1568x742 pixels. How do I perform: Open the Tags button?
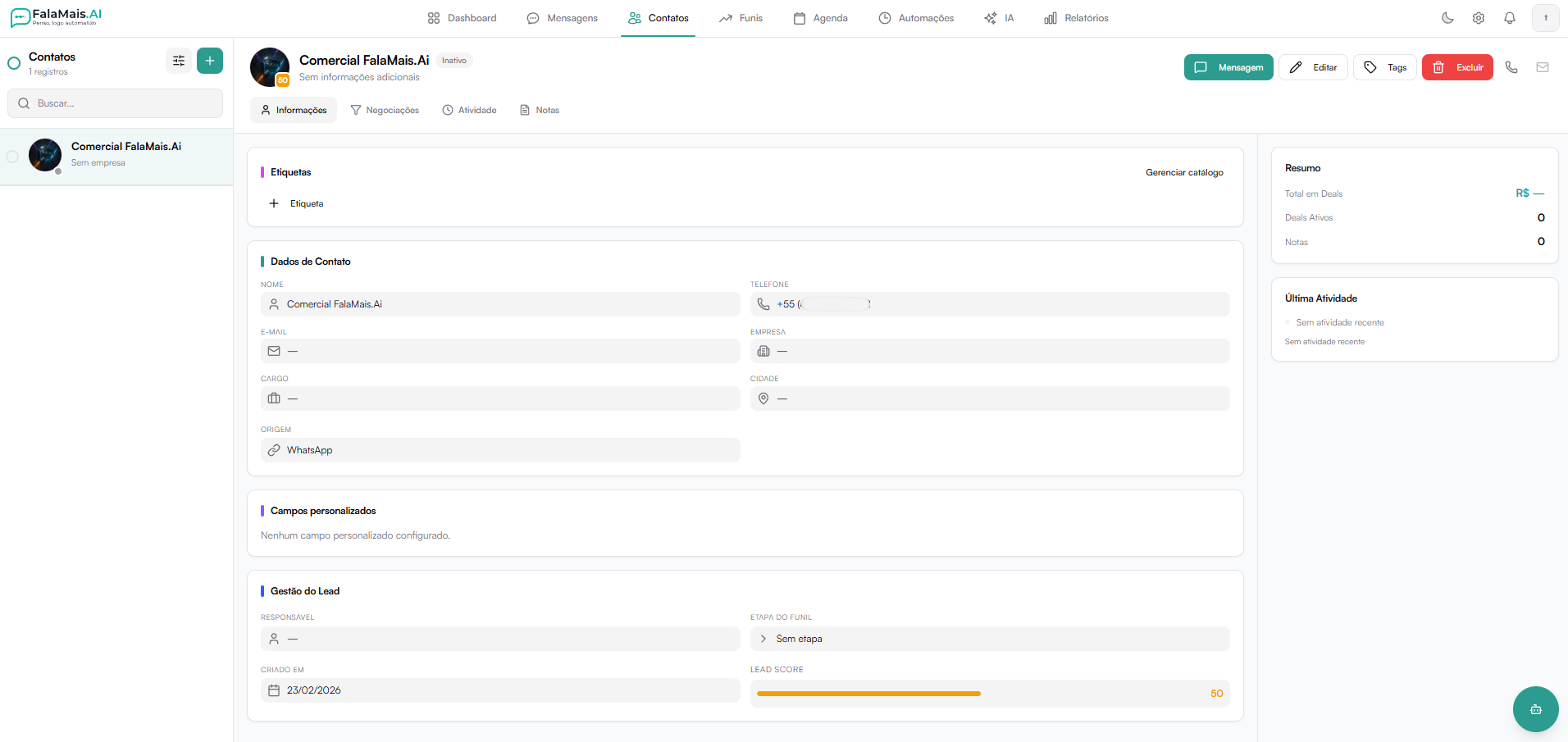(1385, 67)
